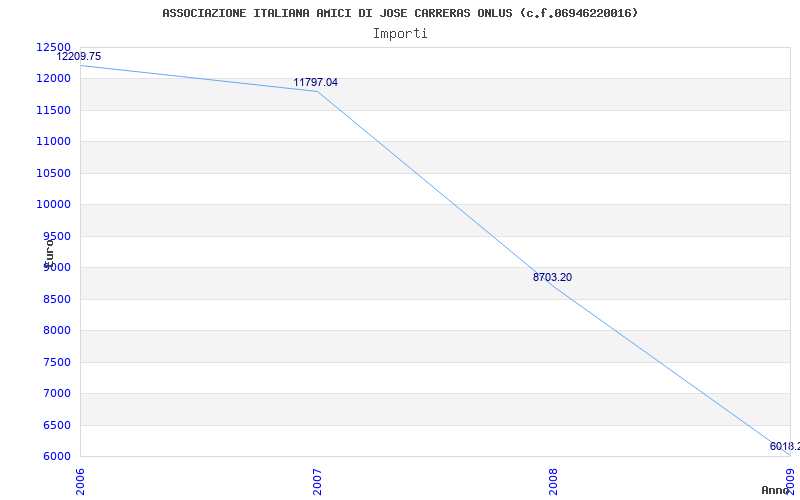
Task: Click the 9500 y-axis tick label
Action: (56, 236)
